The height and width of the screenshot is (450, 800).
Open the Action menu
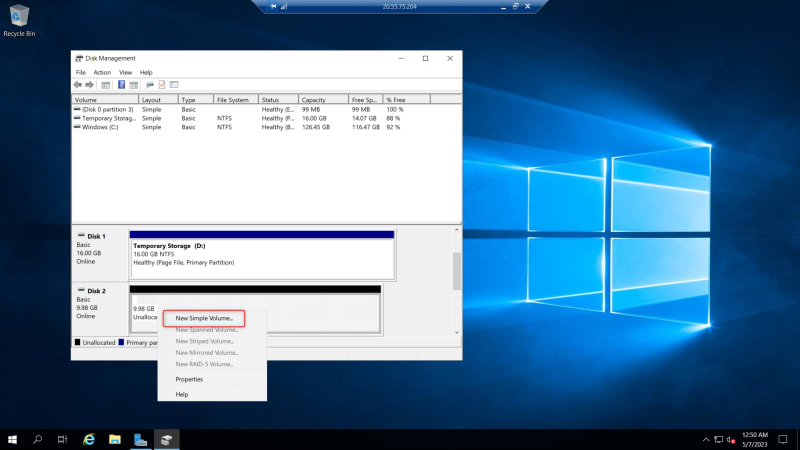(102, 72)
